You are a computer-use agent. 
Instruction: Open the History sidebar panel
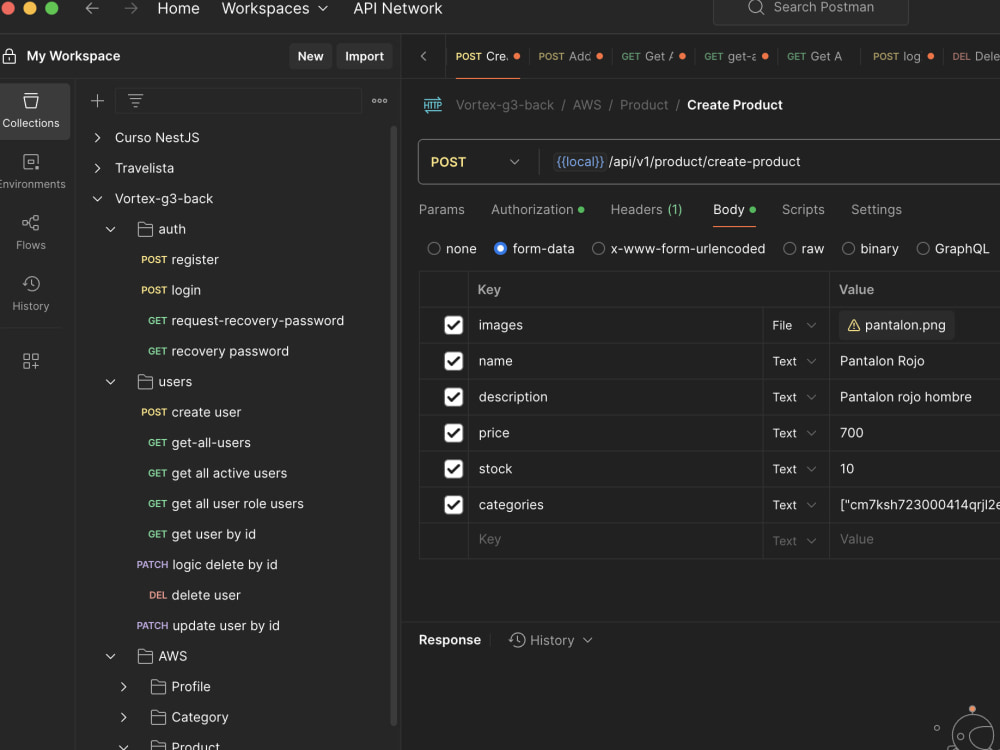point(31,293)
